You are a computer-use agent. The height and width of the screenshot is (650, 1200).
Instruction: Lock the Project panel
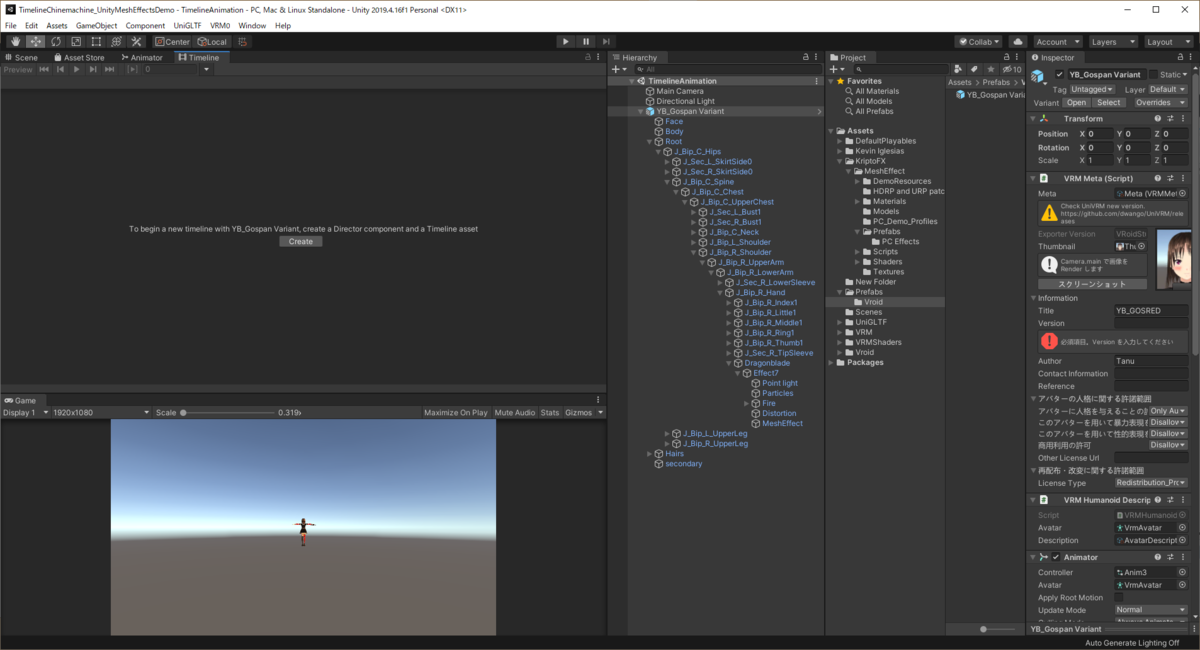point(1006,58)
